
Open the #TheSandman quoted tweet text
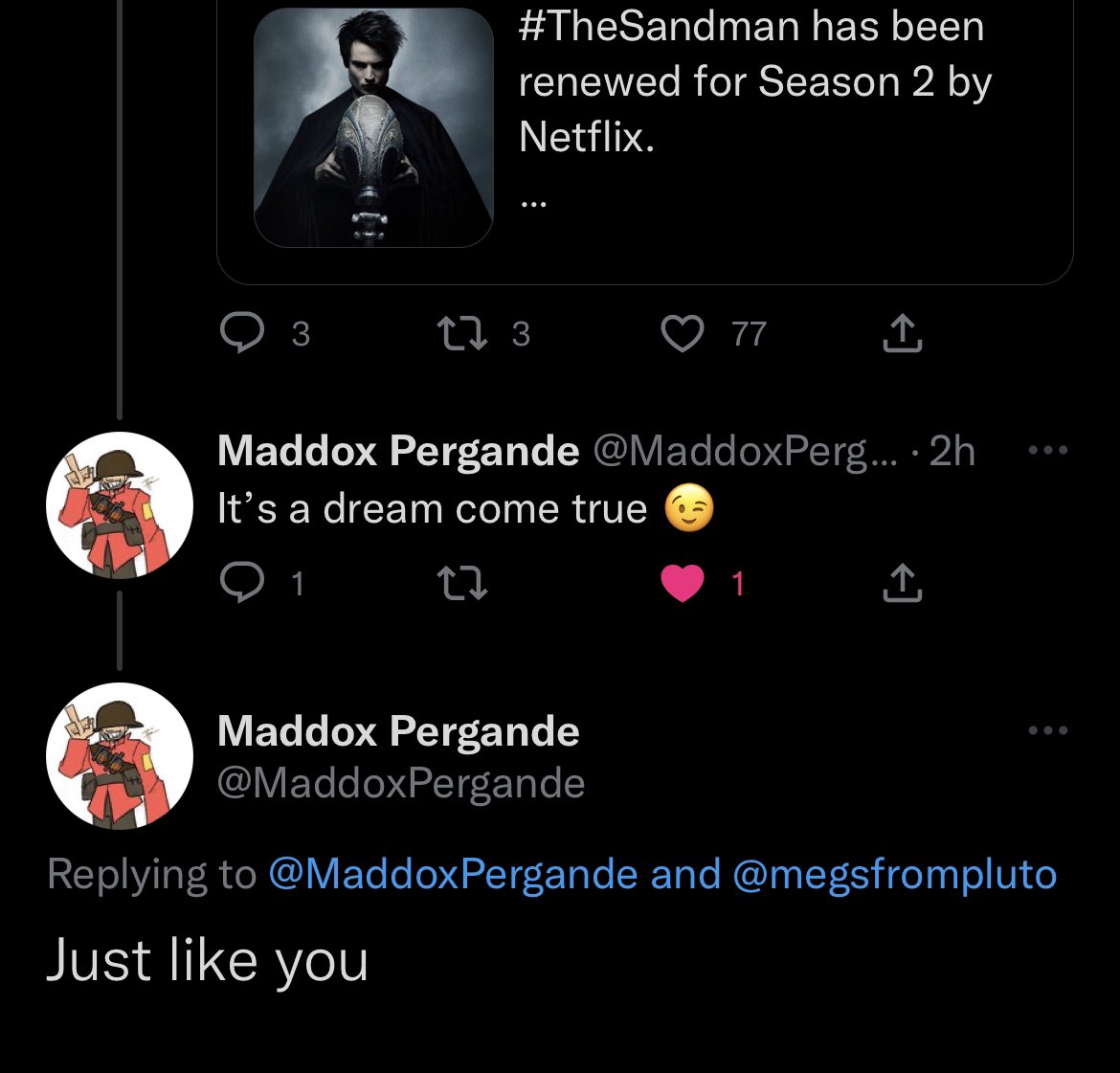[x=755, y=80]
